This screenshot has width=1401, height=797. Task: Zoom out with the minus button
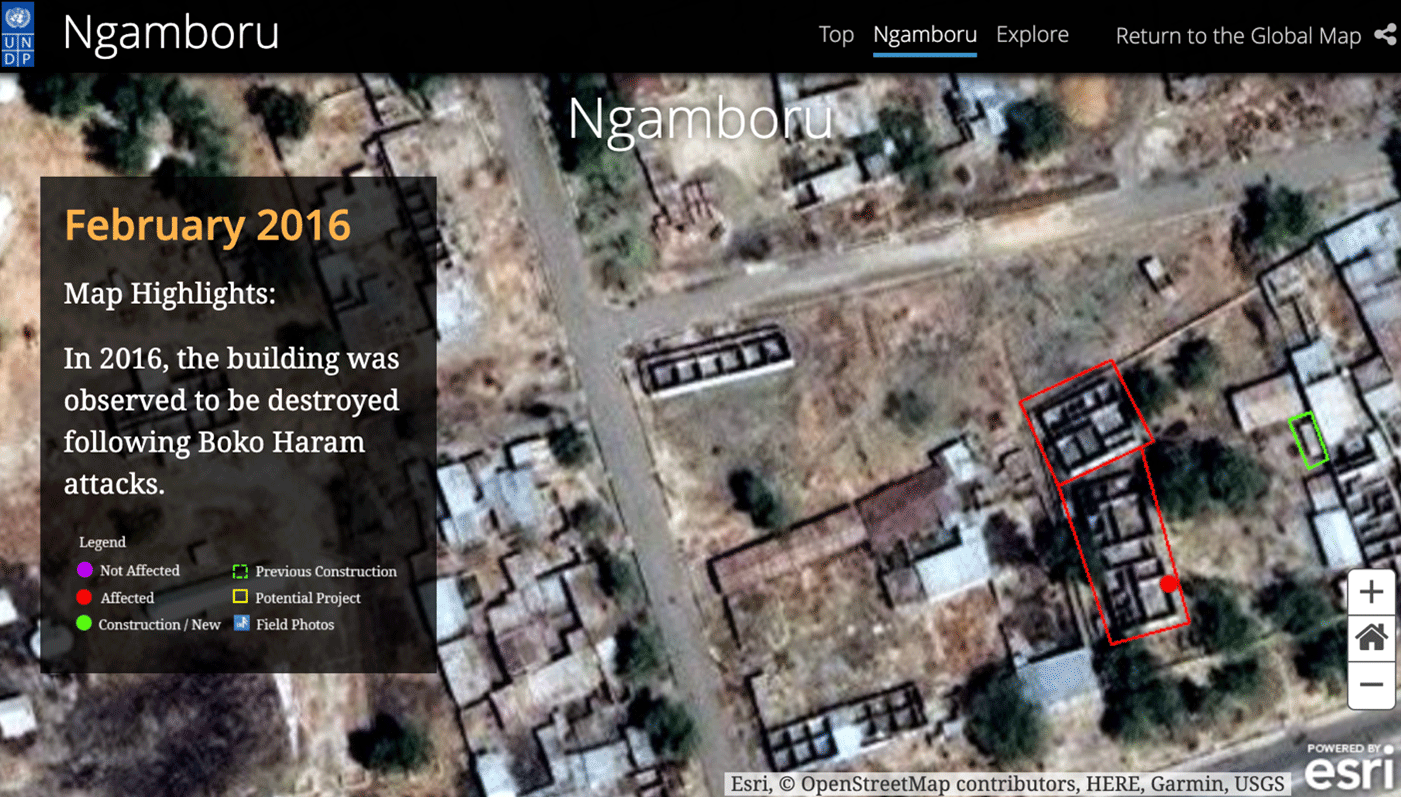pyautogui.click(x=1371, y=685)
